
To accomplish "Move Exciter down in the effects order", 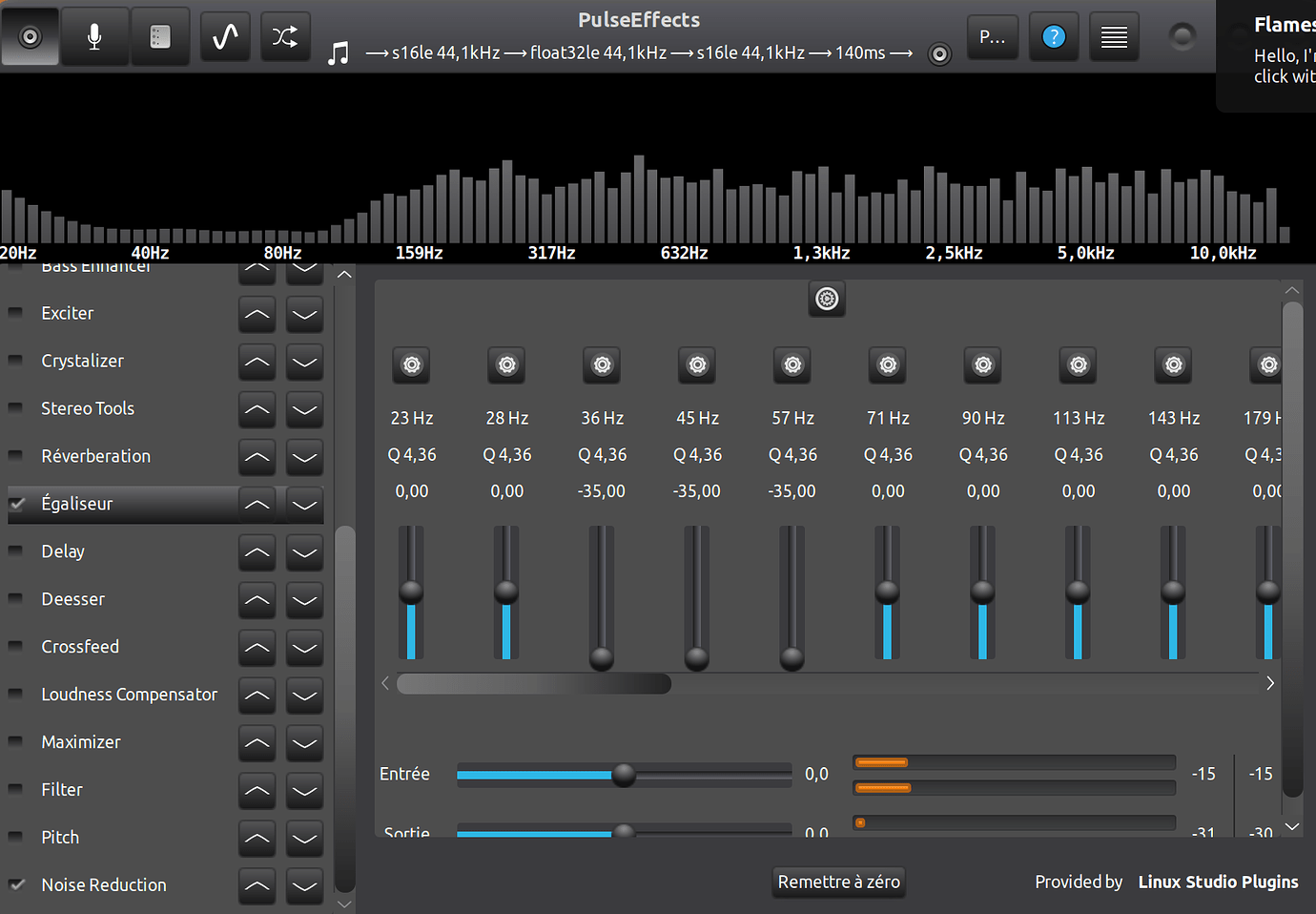I will tap(304, 314).
